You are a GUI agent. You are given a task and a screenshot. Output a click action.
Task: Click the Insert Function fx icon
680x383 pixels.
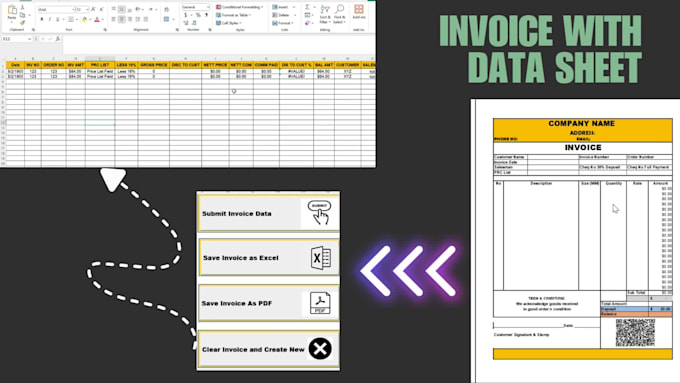pos(58,39)
